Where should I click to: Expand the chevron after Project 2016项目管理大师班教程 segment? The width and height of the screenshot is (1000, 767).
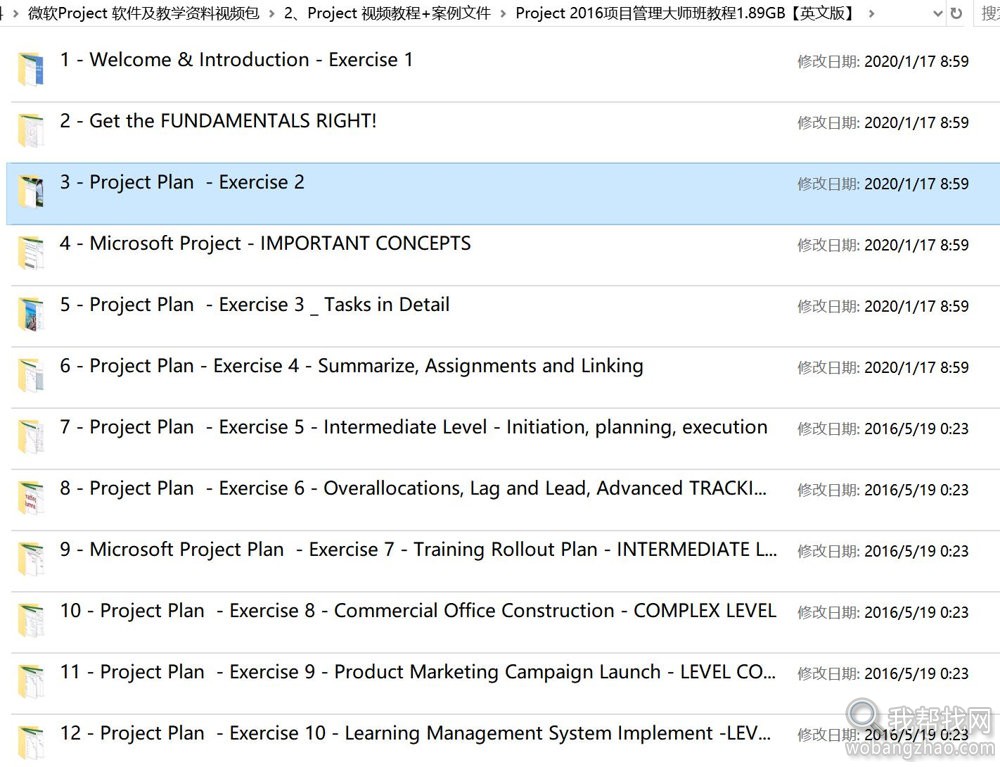point(871,13)
